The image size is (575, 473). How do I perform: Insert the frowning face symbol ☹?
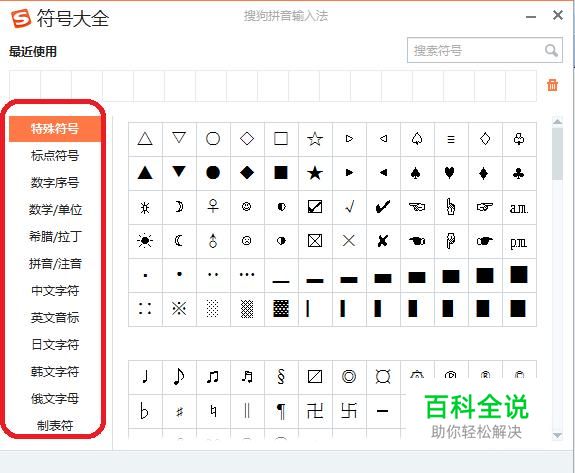pos(247,241)
